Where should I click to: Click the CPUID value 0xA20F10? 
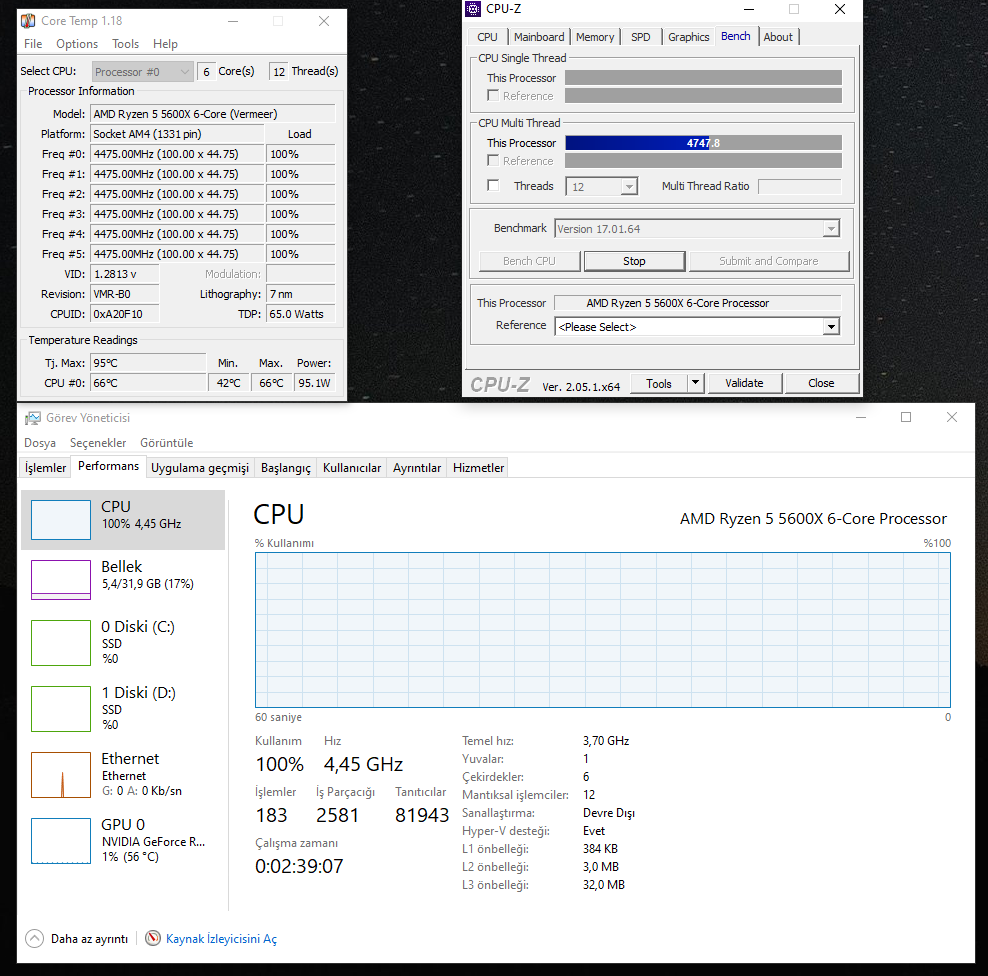[x=125, y=314]
